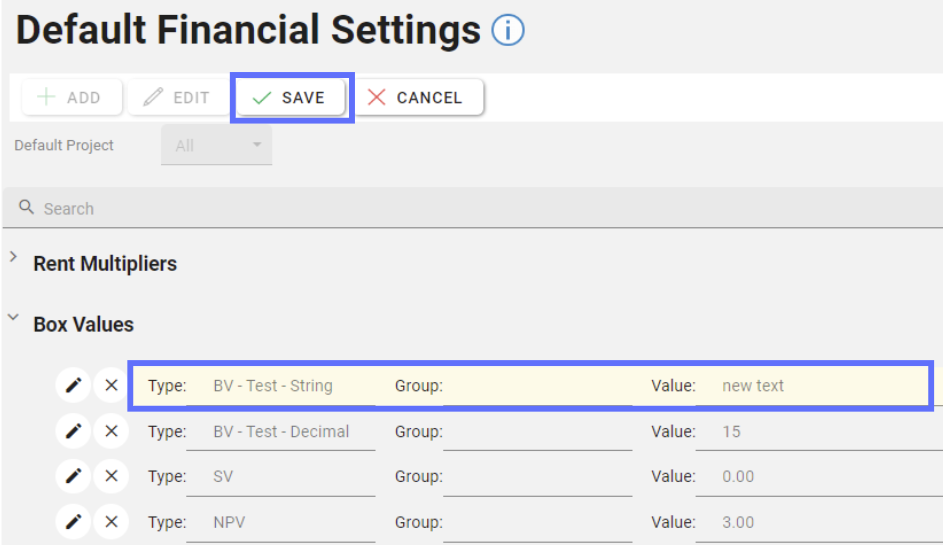Viewport: 943px width, 545px height.
Task: Edit the BV - Test - Decimal row pencil
Action: tap(73, 431)
